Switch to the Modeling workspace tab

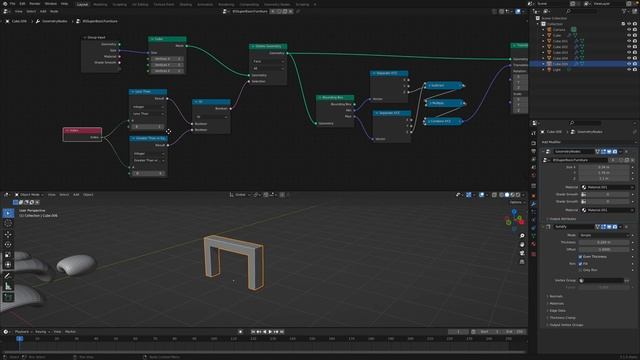(100, 4)
